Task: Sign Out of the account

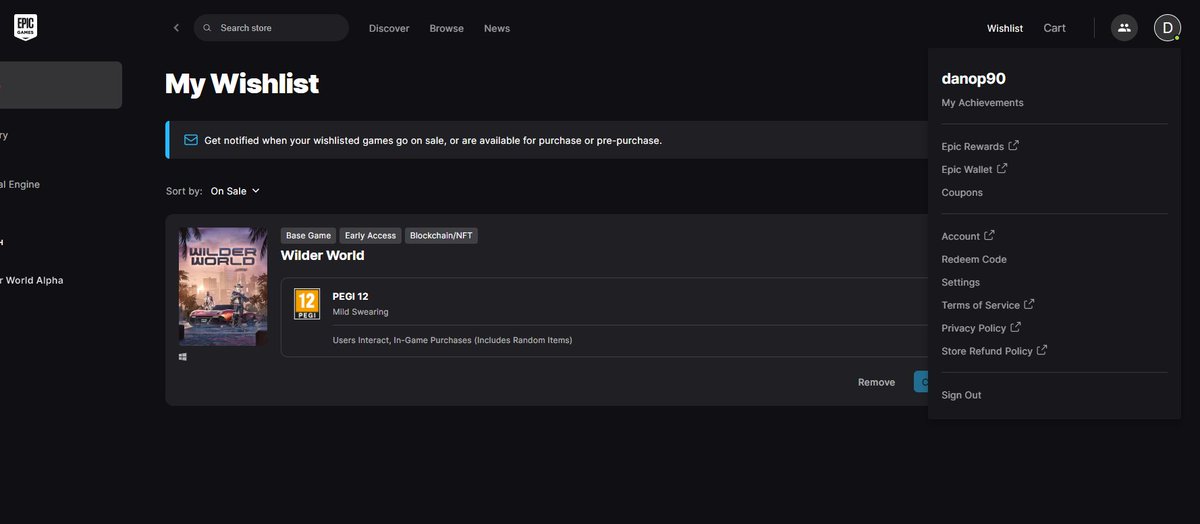Action: [962, 396]
